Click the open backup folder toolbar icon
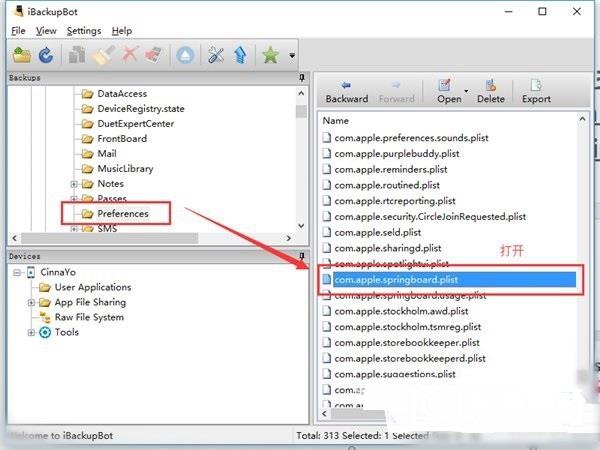This screenshot has width=600, height=450. point(20,56)
